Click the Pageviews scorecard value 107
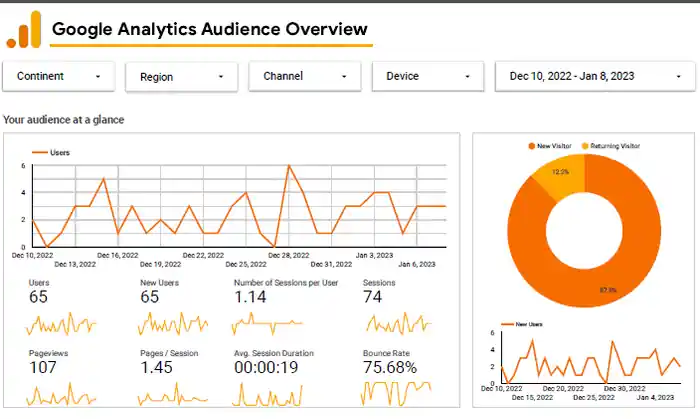700x419 pixels. (43, 367)
